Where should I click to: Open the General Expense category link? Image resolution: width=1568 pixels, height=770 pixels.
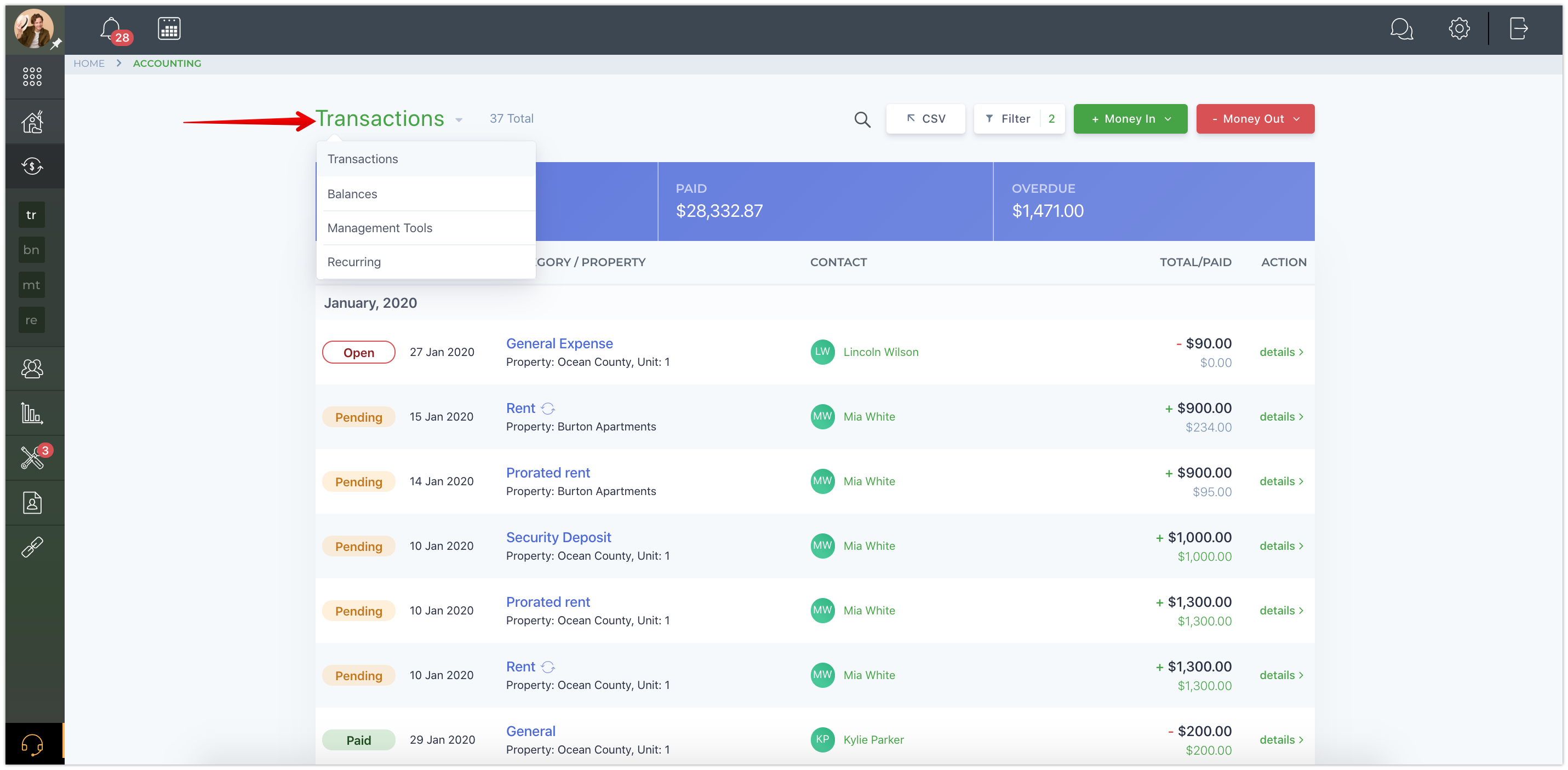click(559, 343)
